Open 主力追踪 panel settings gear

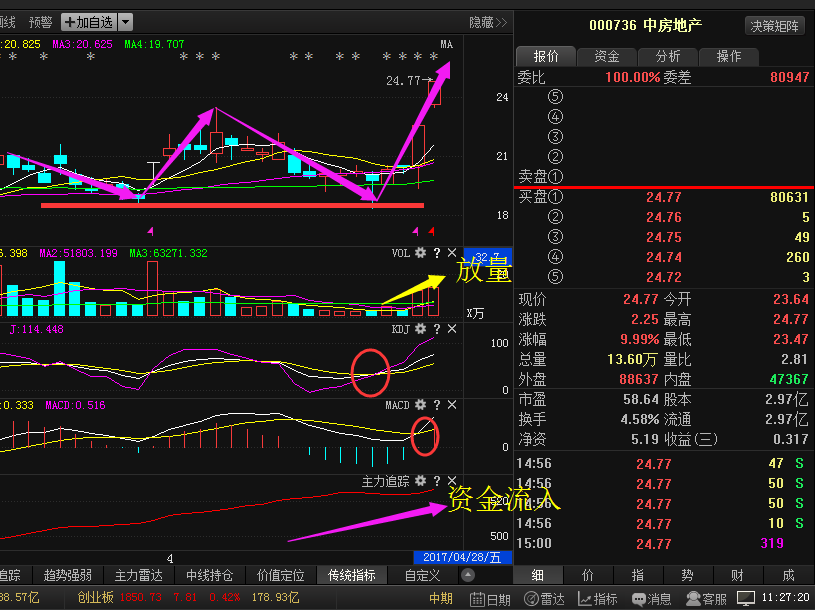[420, 481]
